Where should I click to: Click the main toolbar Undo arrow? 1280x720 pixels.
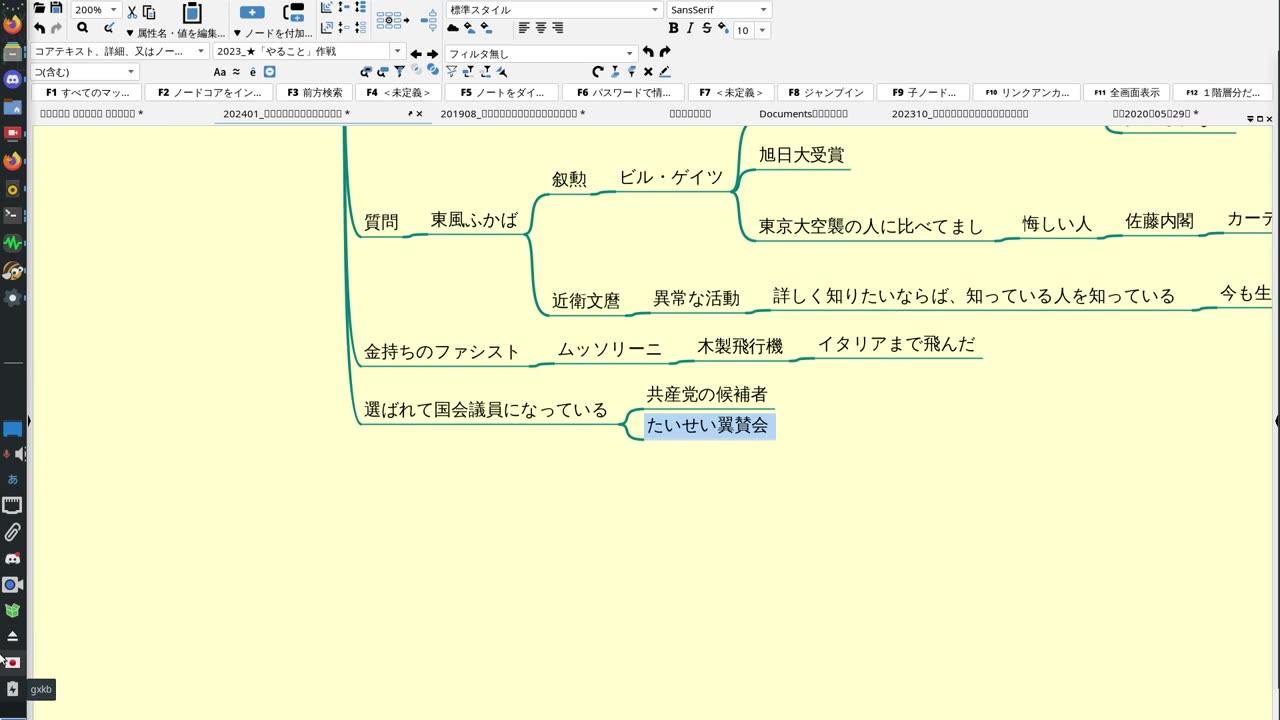pos(39,28)
